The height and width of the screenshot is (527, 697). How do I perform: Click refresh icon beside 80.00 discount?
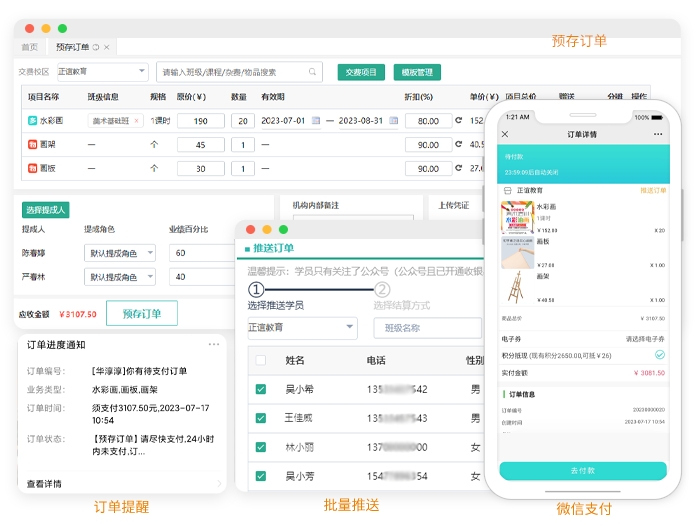(x=459, y=121)
